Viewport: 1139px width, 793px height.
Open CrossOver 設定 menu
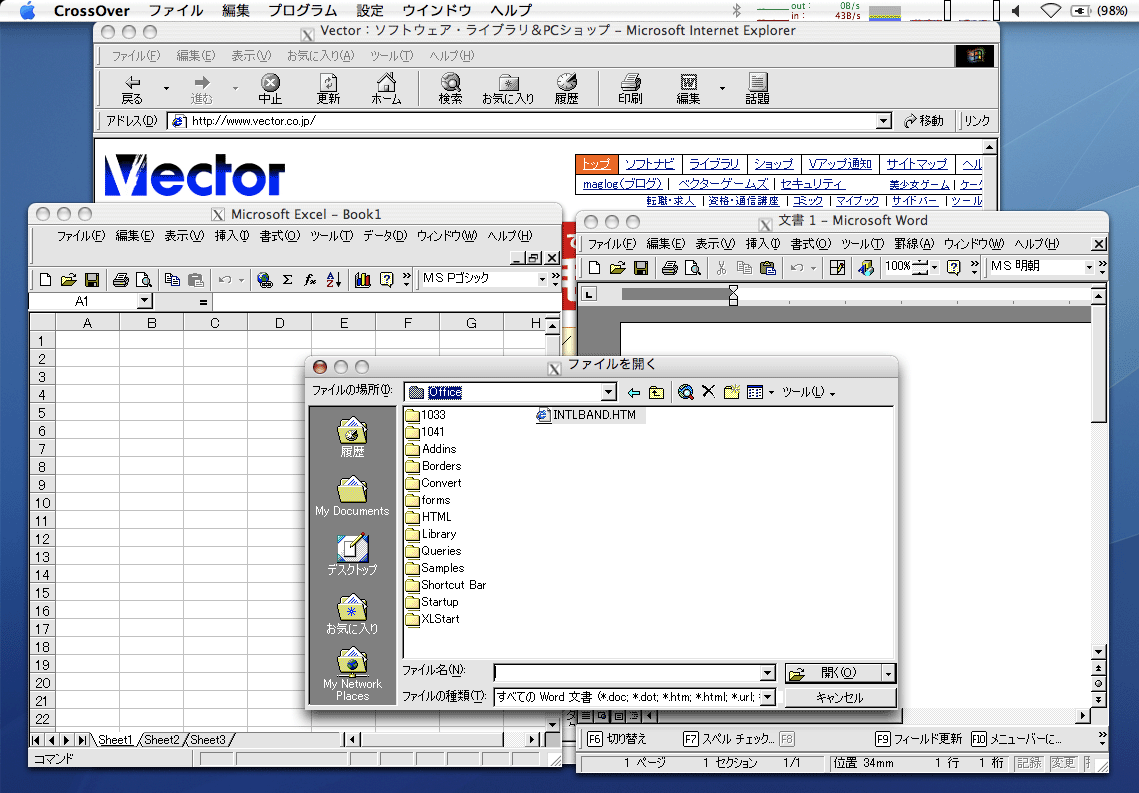coord(370,10)
